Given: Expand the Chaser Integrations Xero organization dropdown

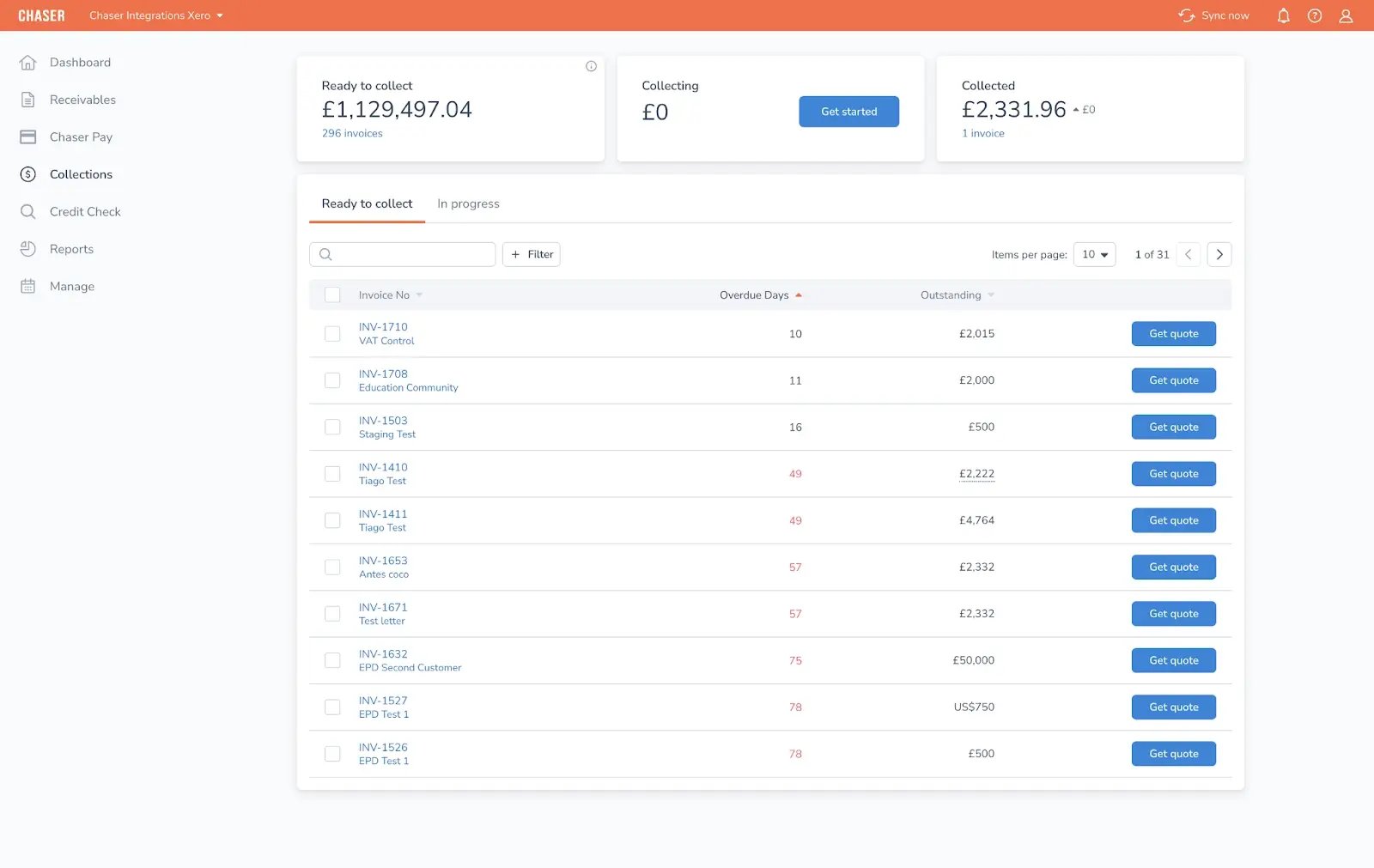Looking at the screenshot, I should 156,15.
